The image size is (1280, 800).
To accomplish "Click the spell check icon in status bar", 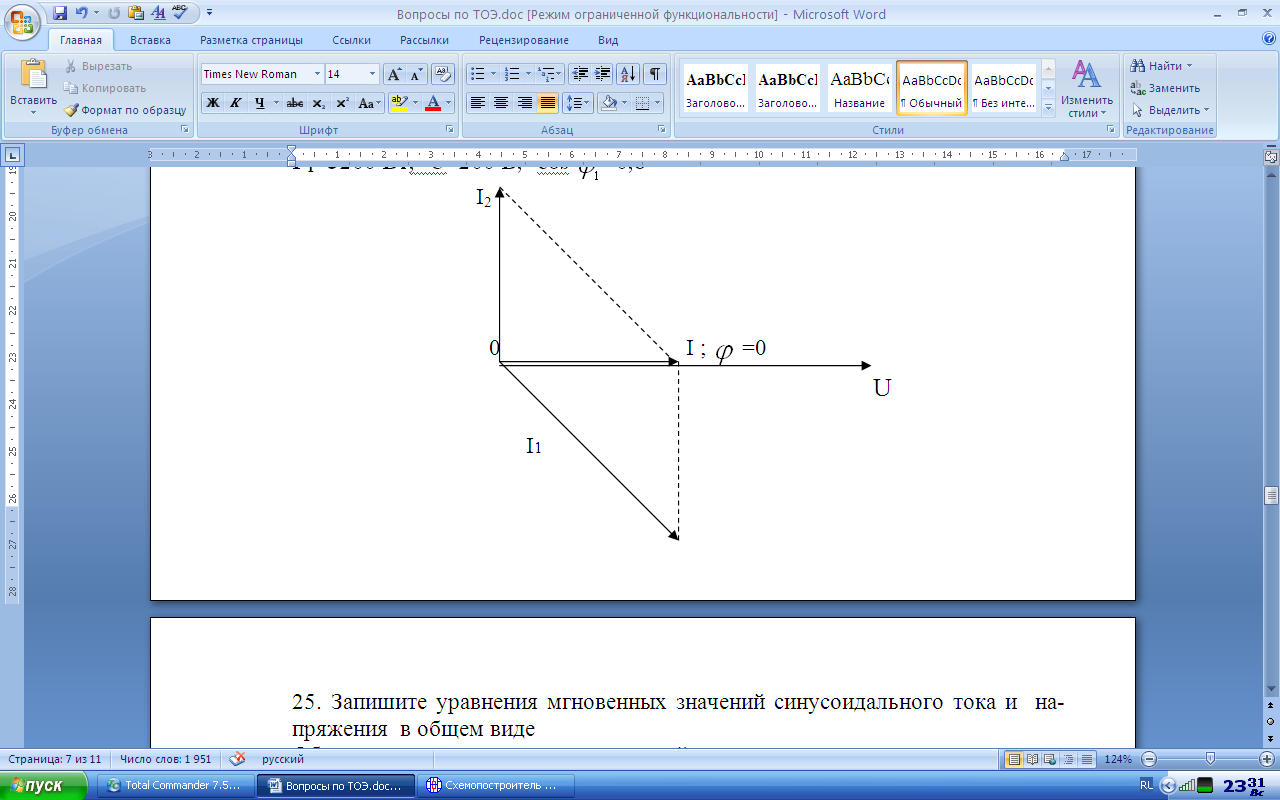I will click(237, 759).
